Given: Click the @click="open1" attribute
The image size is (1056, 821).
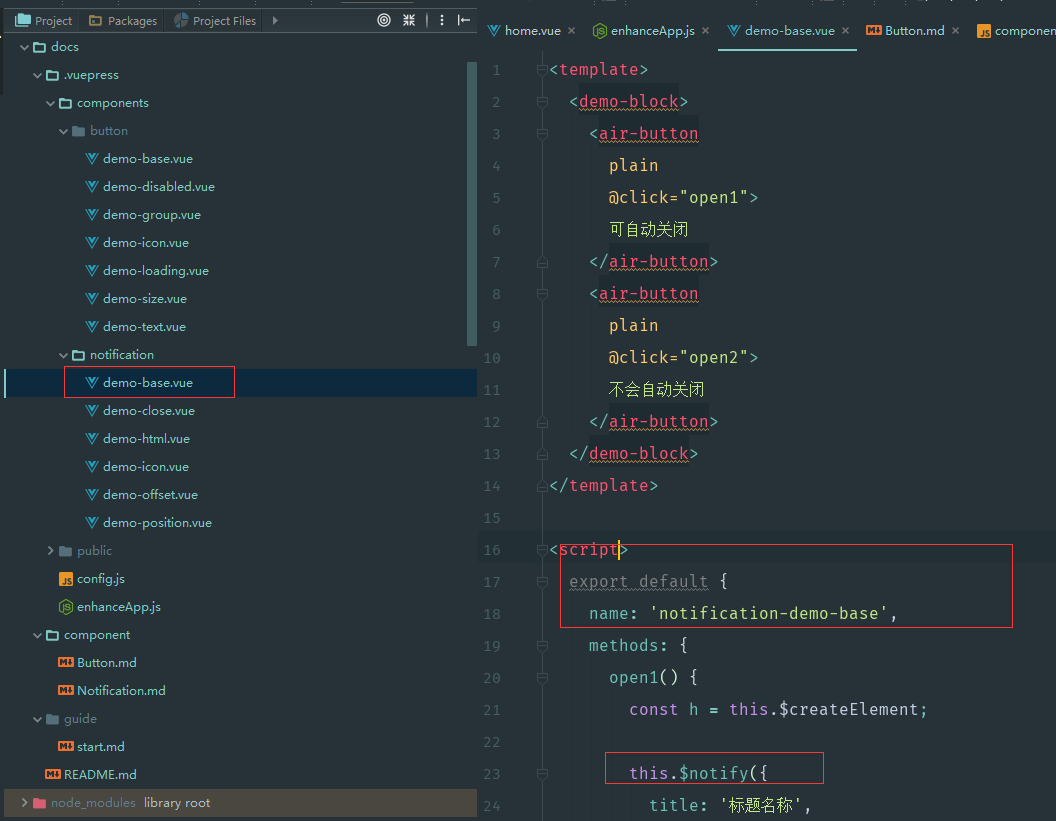Looking at the screenshot, I should (678, 198).
